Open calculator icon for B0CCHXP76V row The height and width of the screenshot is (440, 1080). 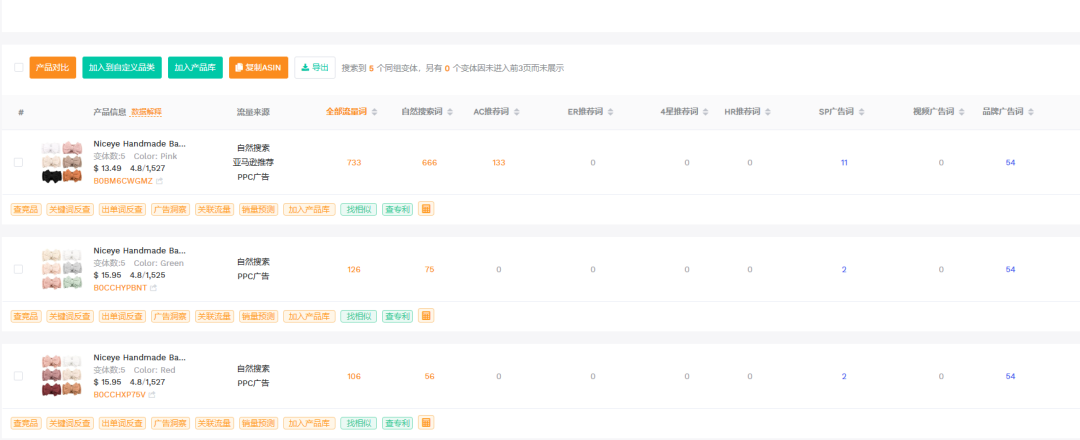coord(426,422)
